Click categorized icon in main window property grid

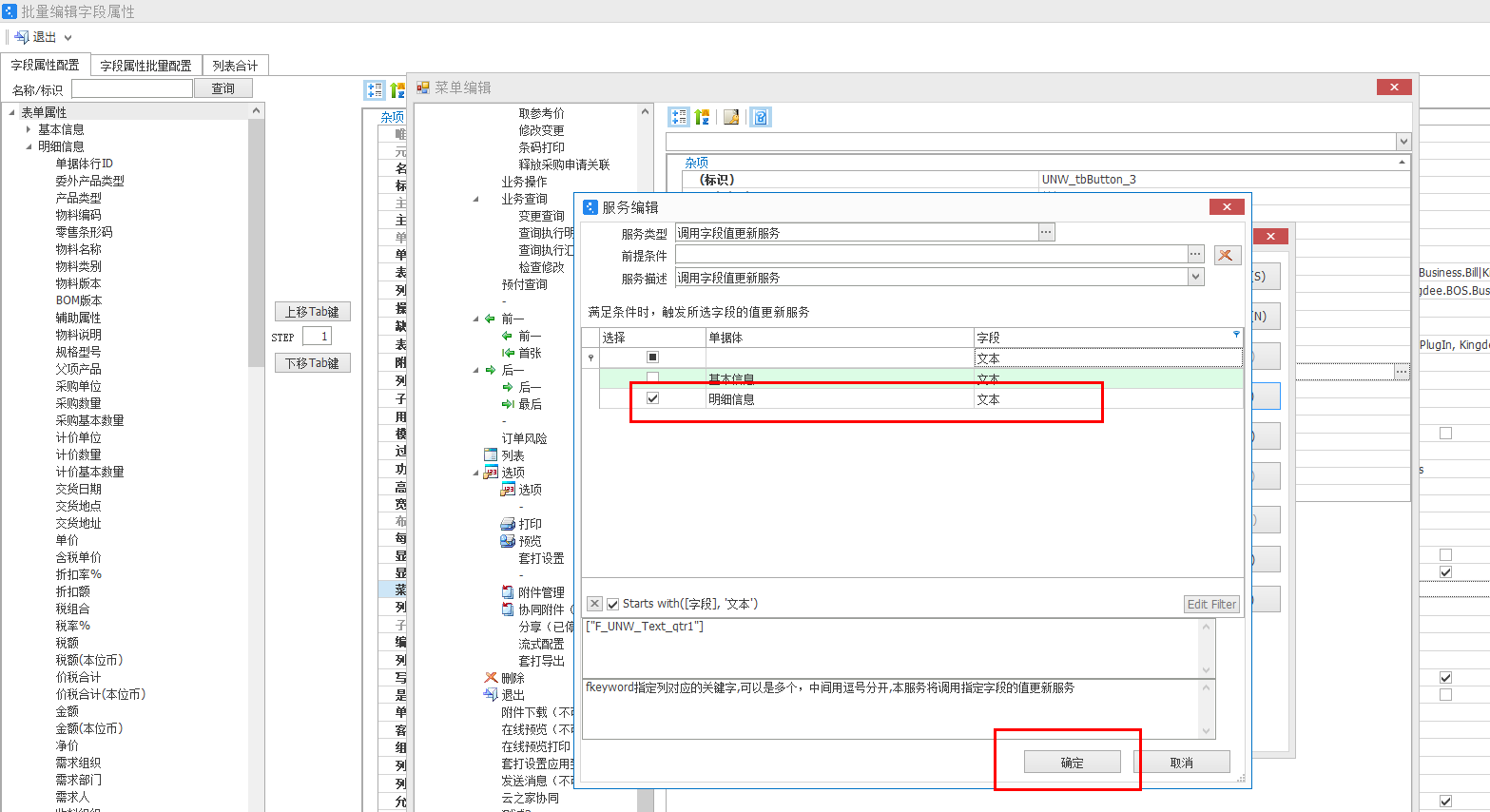[375, 90]
